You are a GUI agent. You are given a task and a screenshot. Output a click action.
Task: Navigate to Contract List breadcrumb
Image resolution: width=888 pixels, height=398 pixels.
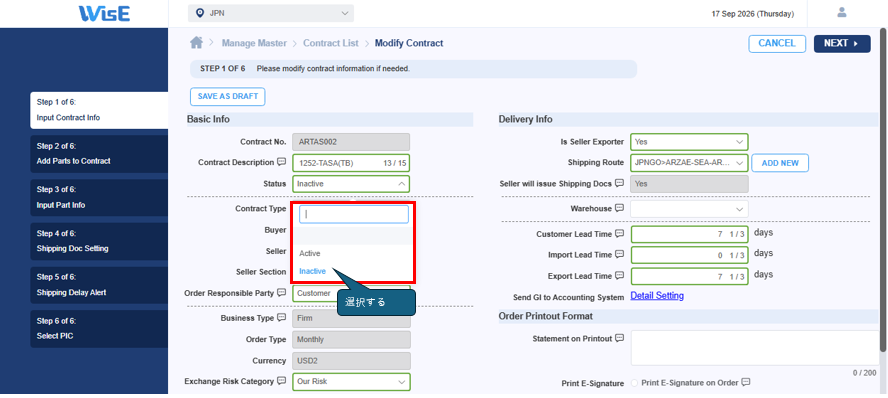point(331,43)
